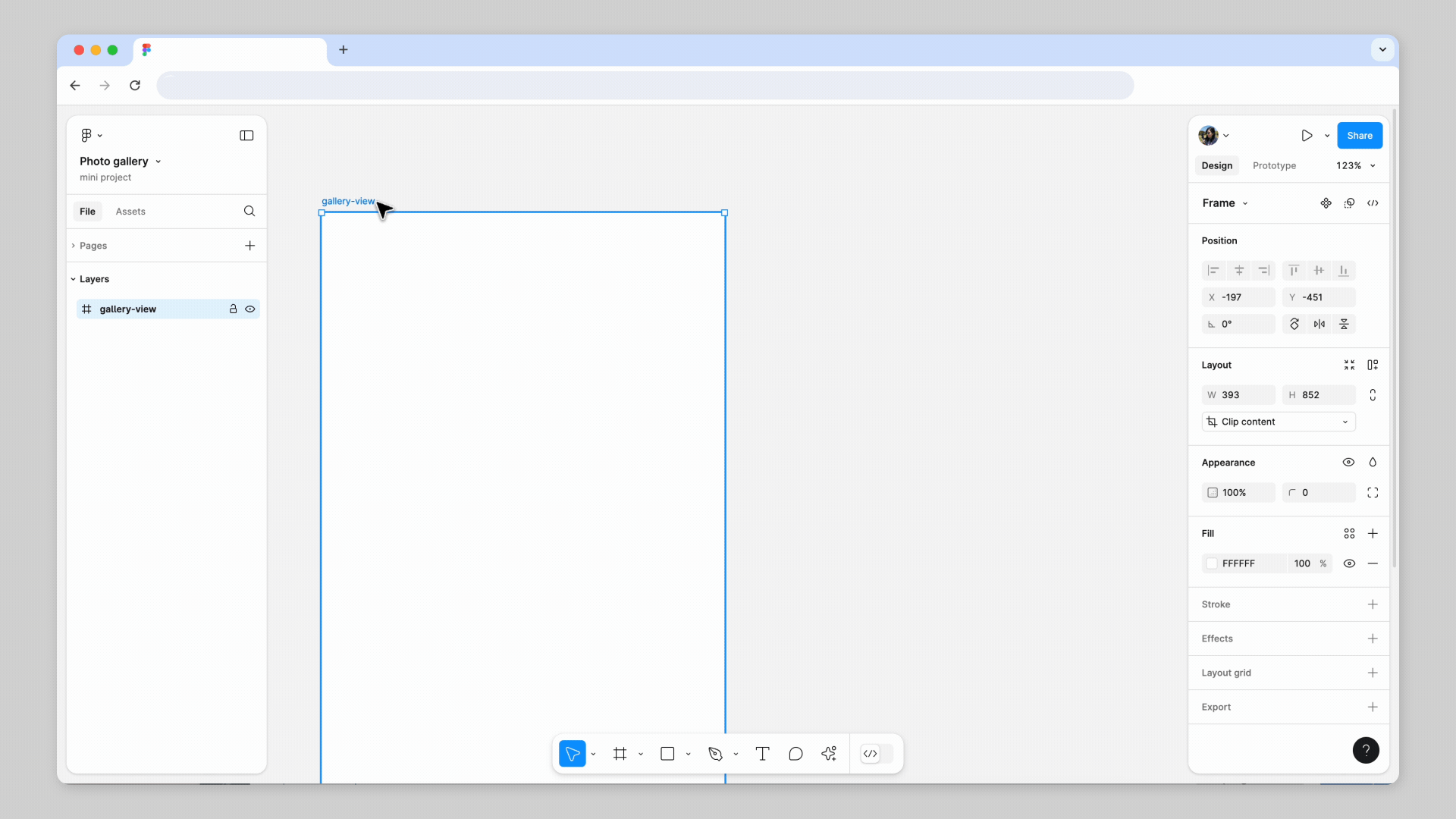
Task: Open search in the left sidebar
Action: pyautogui.click(x=249, y=211)
